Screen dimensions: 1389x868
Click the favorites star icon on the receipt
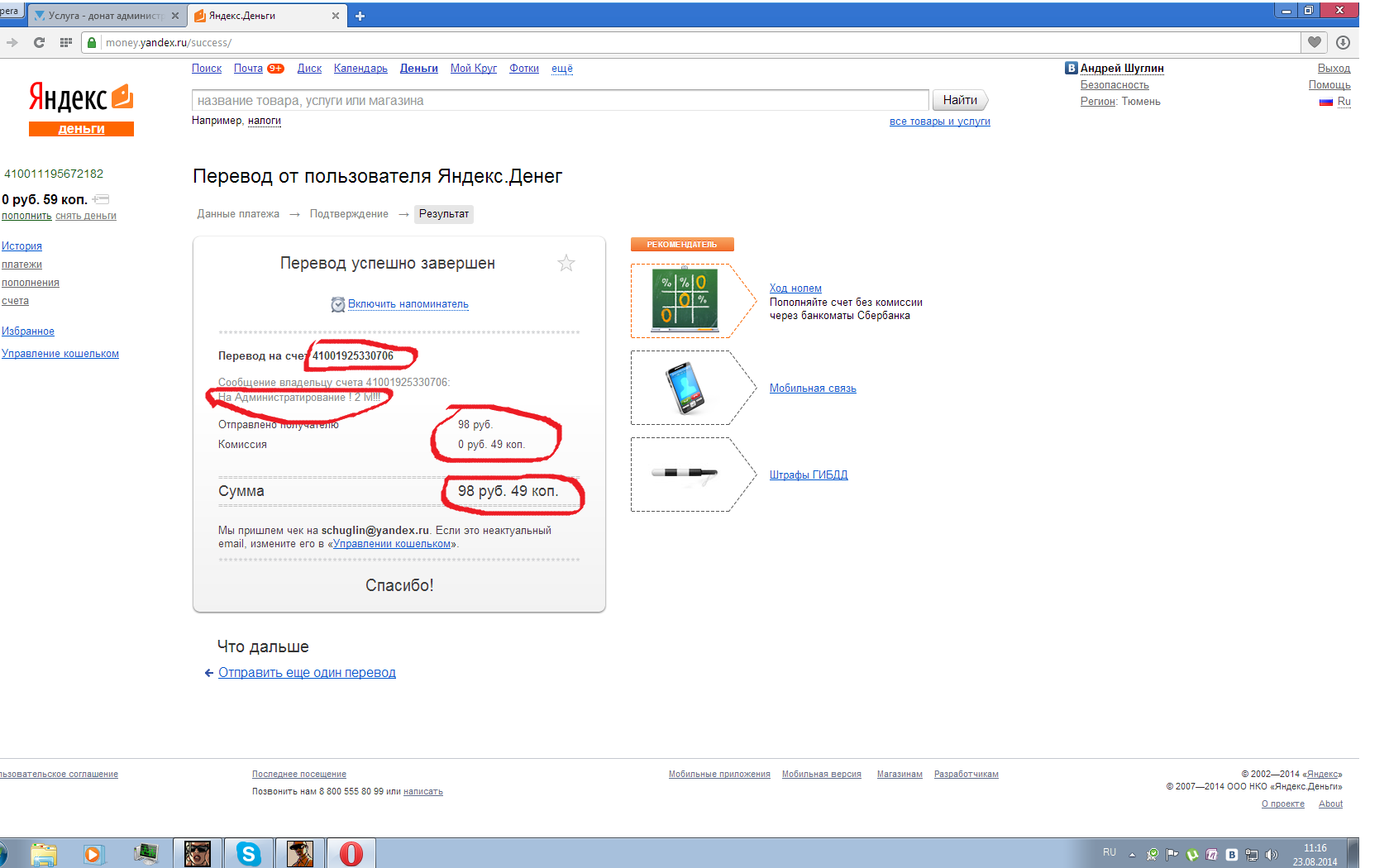coord(566,263)
